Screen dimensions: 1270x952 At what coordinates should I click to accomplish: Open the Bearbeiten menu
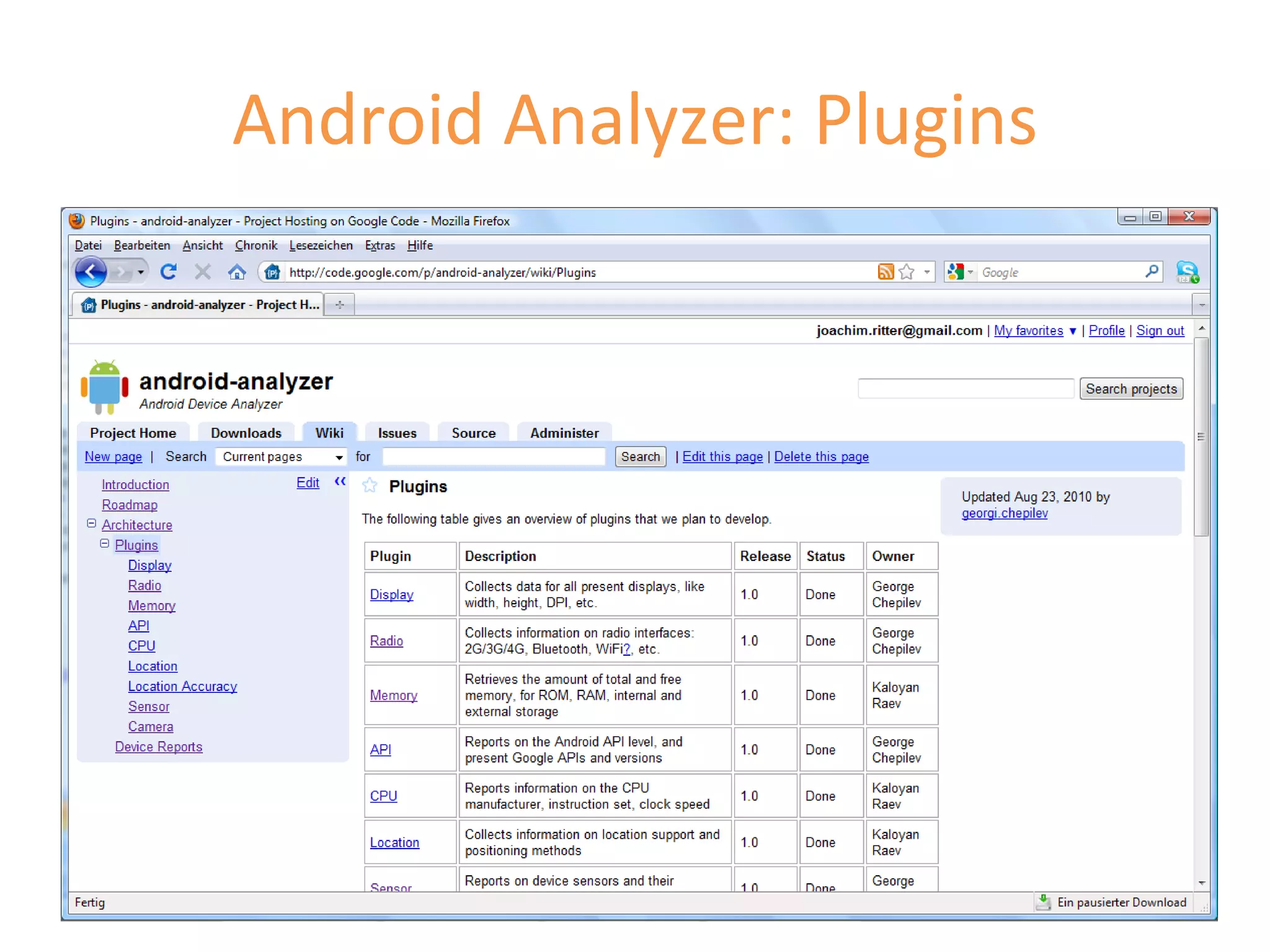pos(142,245)
